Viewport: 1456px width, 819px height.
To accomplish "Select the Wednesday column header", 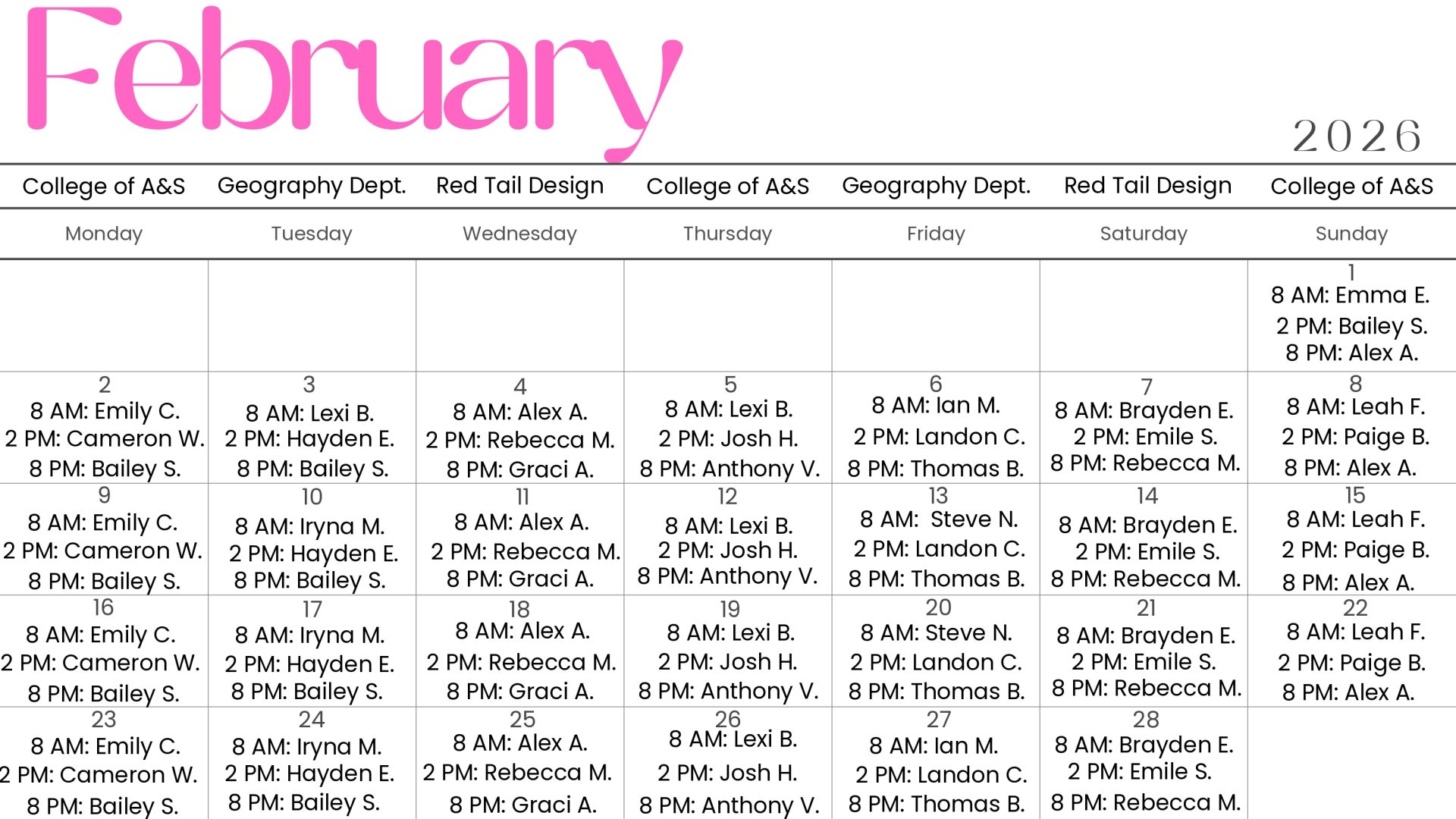I will [519, 234].
